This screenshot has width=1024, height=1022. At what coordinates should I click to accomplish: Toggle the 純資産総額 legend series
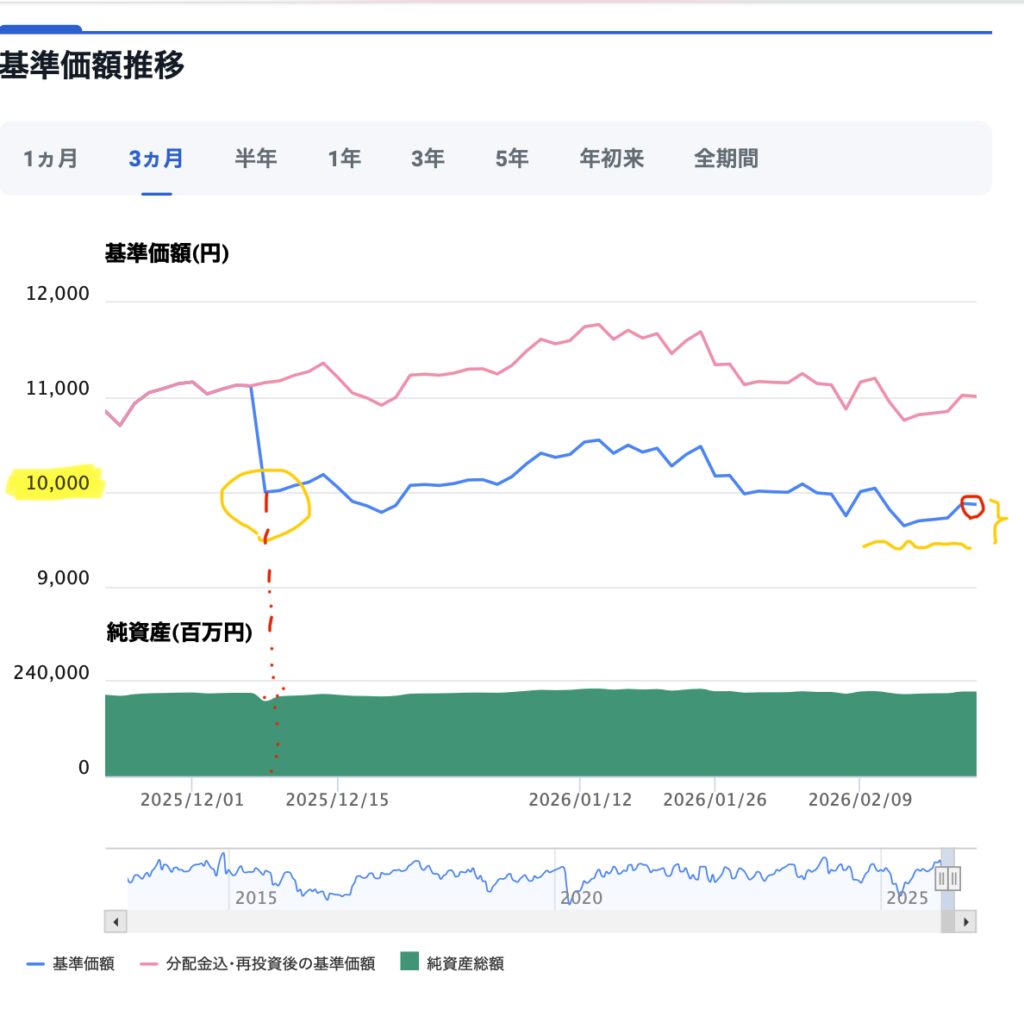point(465,964)
